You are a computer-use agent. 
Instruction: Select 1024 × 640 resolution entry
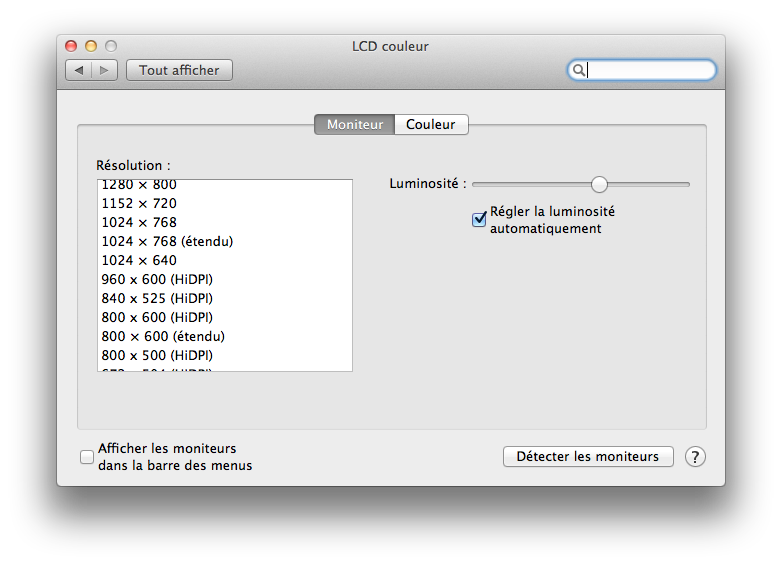click(x=224, y=260)
